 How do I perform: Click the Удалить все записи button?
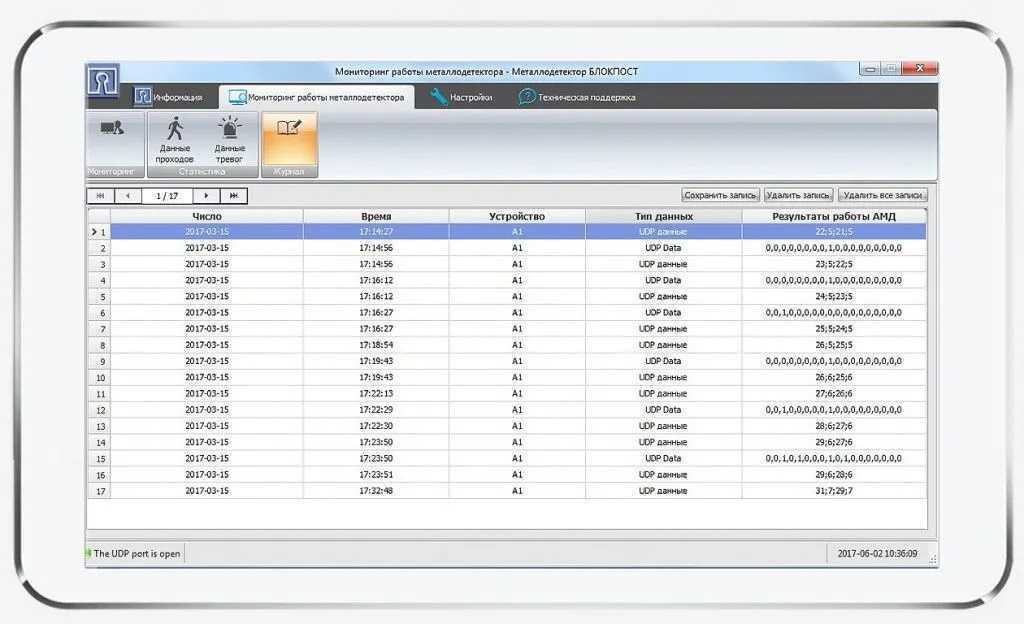coord(883,196)
